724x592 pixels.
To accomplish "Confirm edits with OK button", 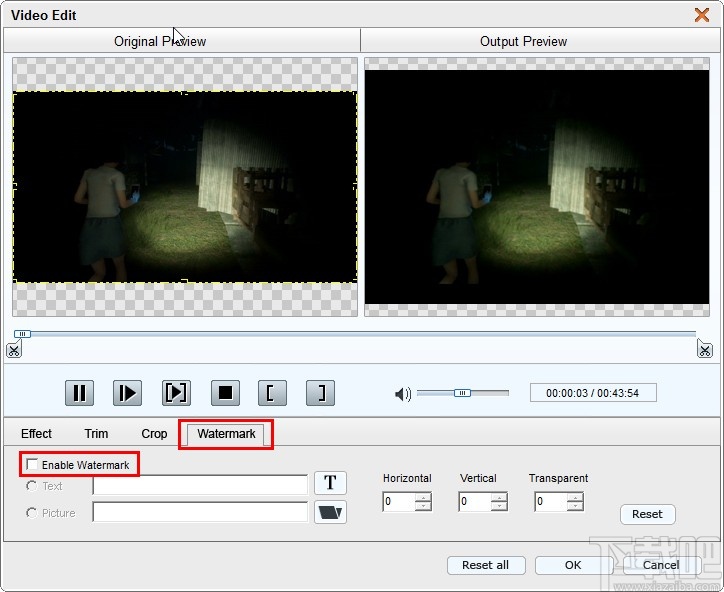I will pos(573,565).
